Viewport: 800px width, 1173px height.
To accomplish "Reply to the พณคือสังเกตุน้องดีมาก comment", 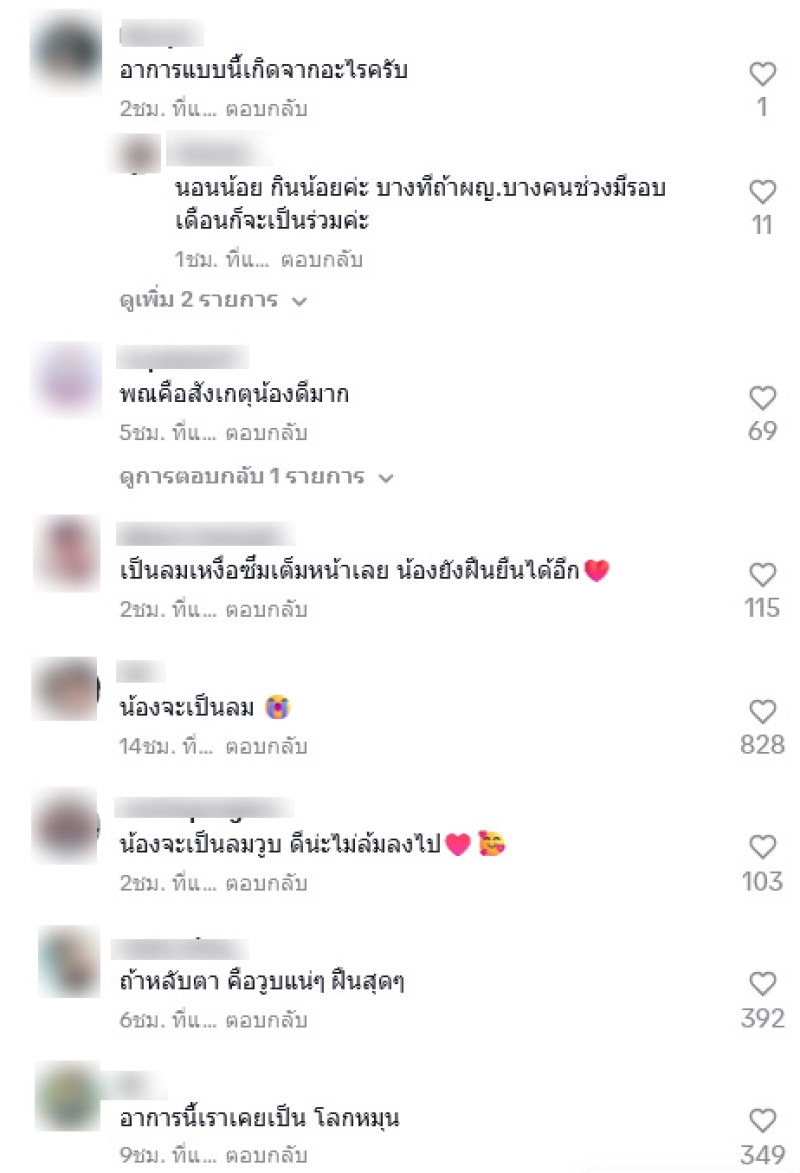I will (266, 432).
